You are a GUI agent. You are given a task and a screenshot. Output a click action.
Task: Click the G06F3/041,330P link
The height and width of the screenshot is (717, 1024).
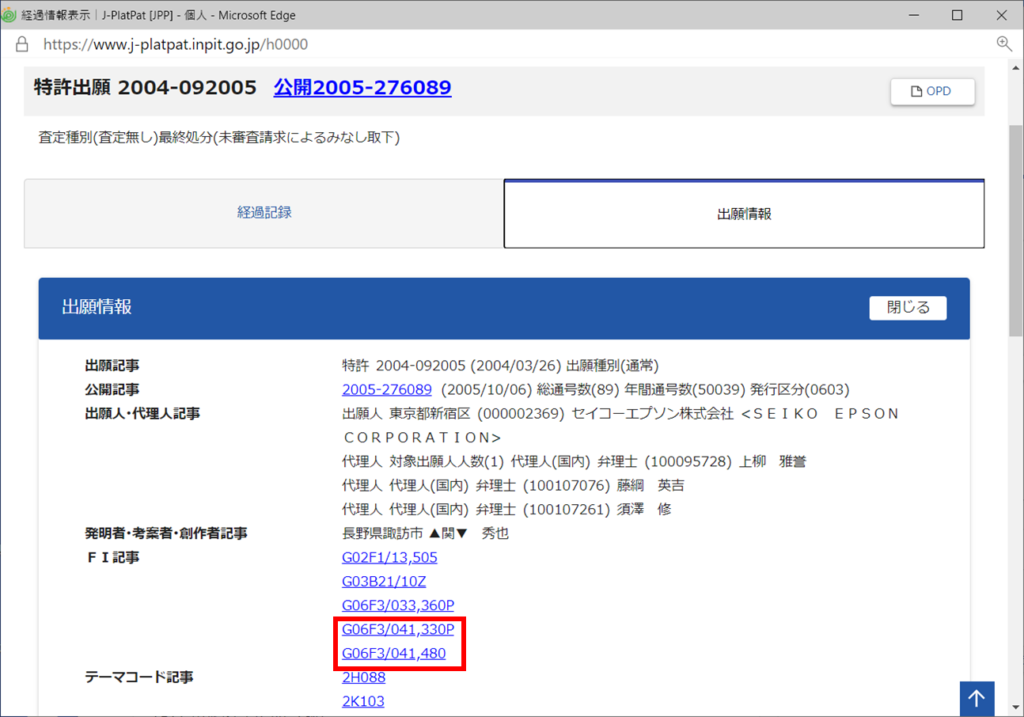coord(398,630)
